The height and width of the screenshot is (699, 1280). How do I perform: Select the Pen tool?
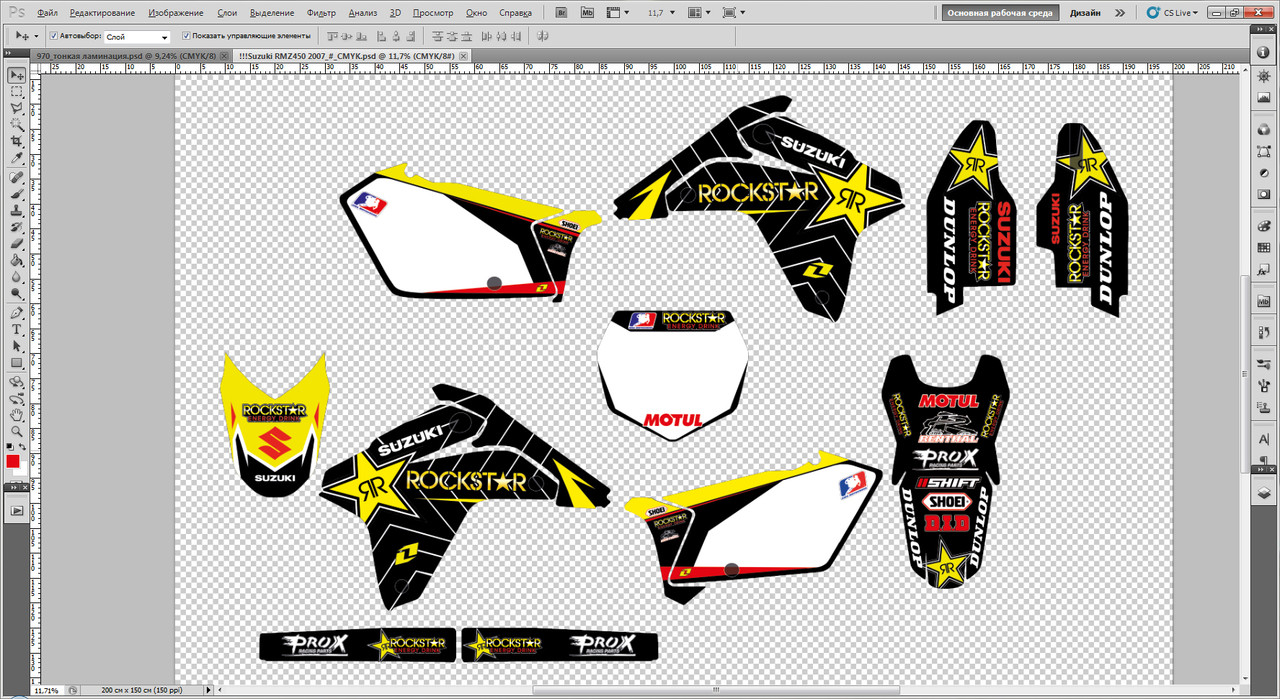pos(17,314)
